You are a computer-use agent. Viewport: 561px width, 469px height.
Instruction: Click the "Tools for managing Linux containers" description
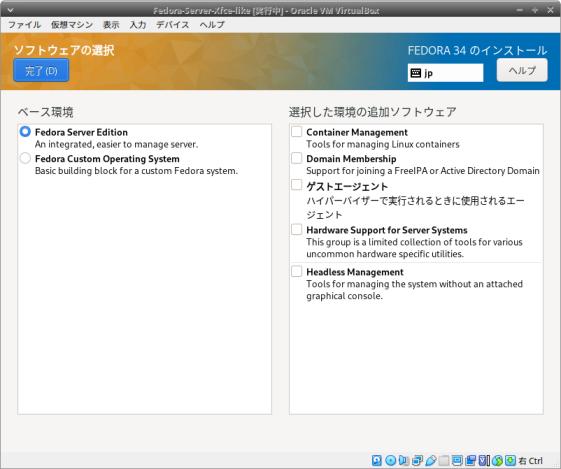pos(382,144)
